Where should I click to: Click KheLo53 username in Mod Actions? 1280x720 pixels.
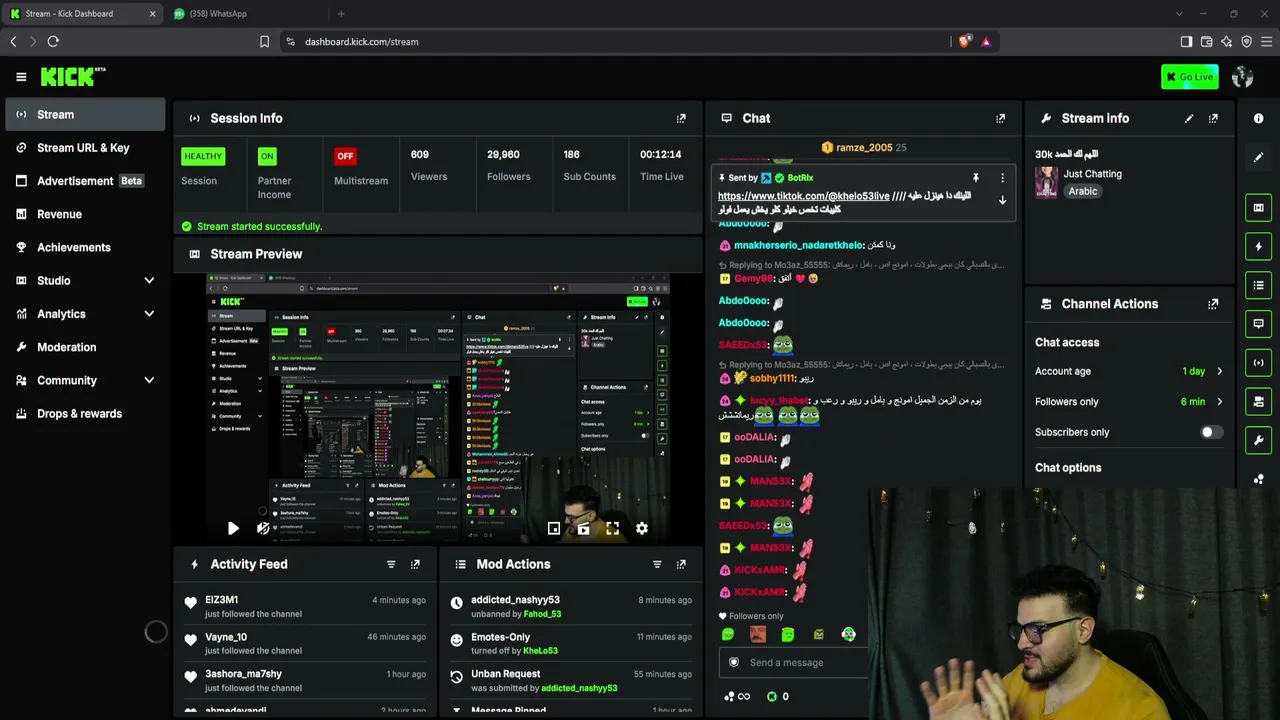pos(540,651)
